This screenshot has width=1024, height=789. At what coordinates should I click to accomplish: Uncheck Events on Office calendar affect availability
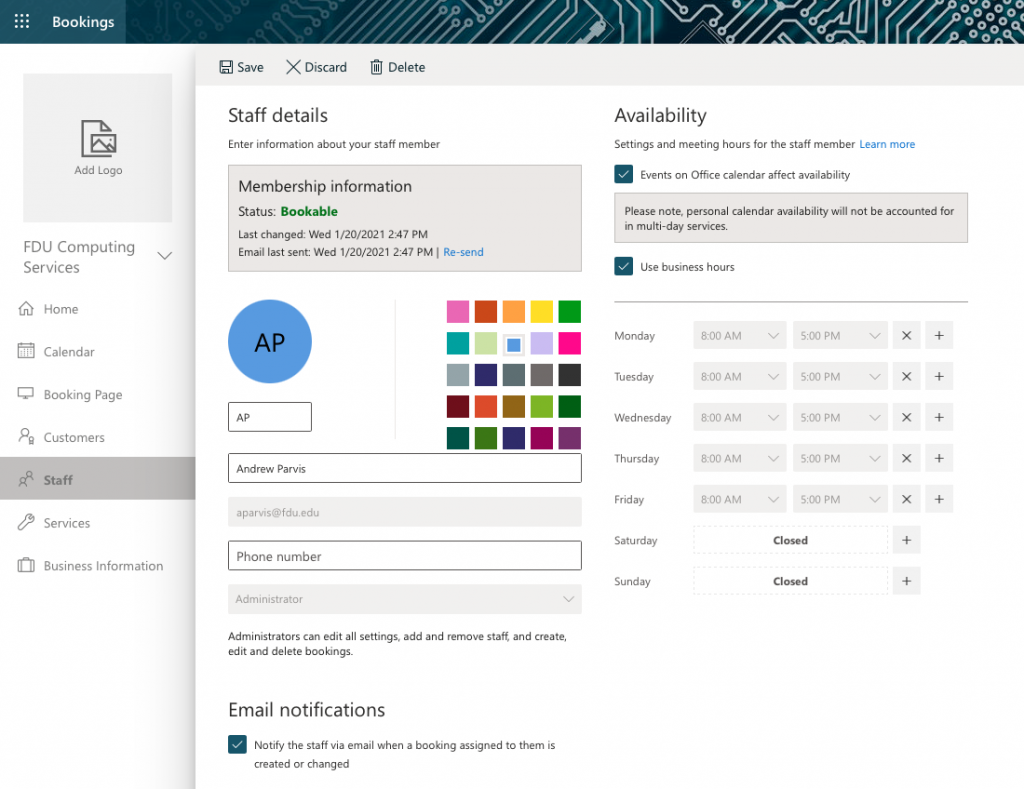click(x=624, y=174)
